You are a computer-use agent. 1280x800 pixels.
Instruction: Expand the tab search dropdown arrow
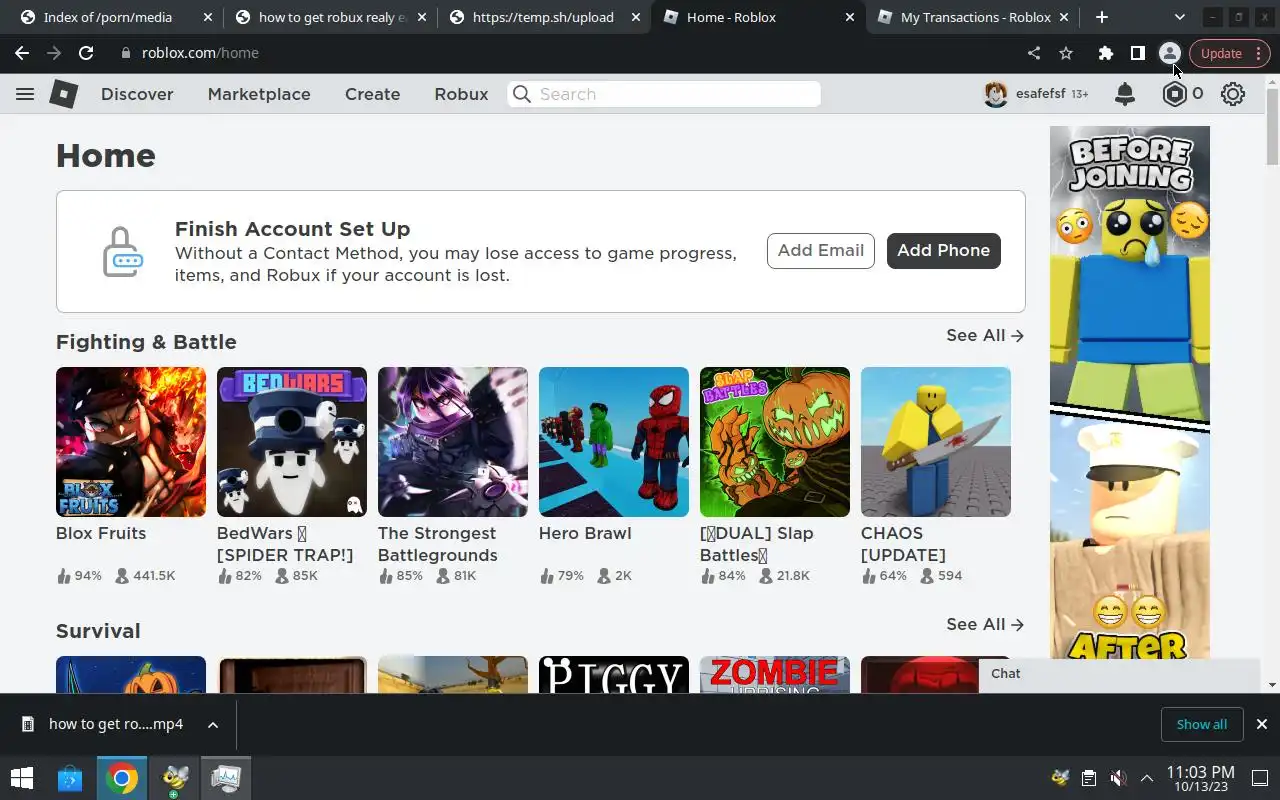[1179, 17]
